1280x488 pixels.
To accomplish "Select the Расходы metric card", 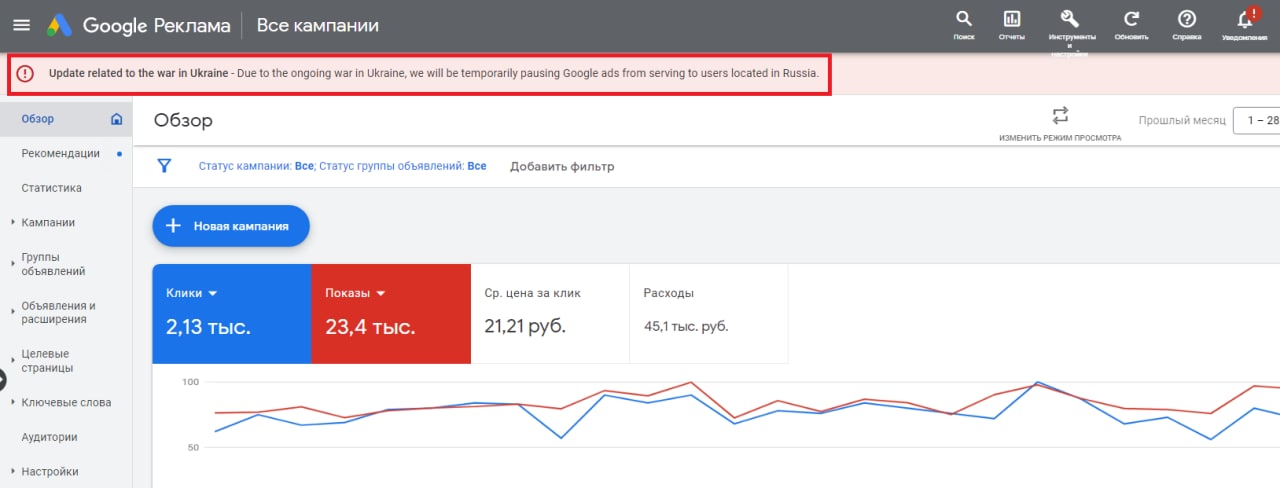I will (709, 314).
